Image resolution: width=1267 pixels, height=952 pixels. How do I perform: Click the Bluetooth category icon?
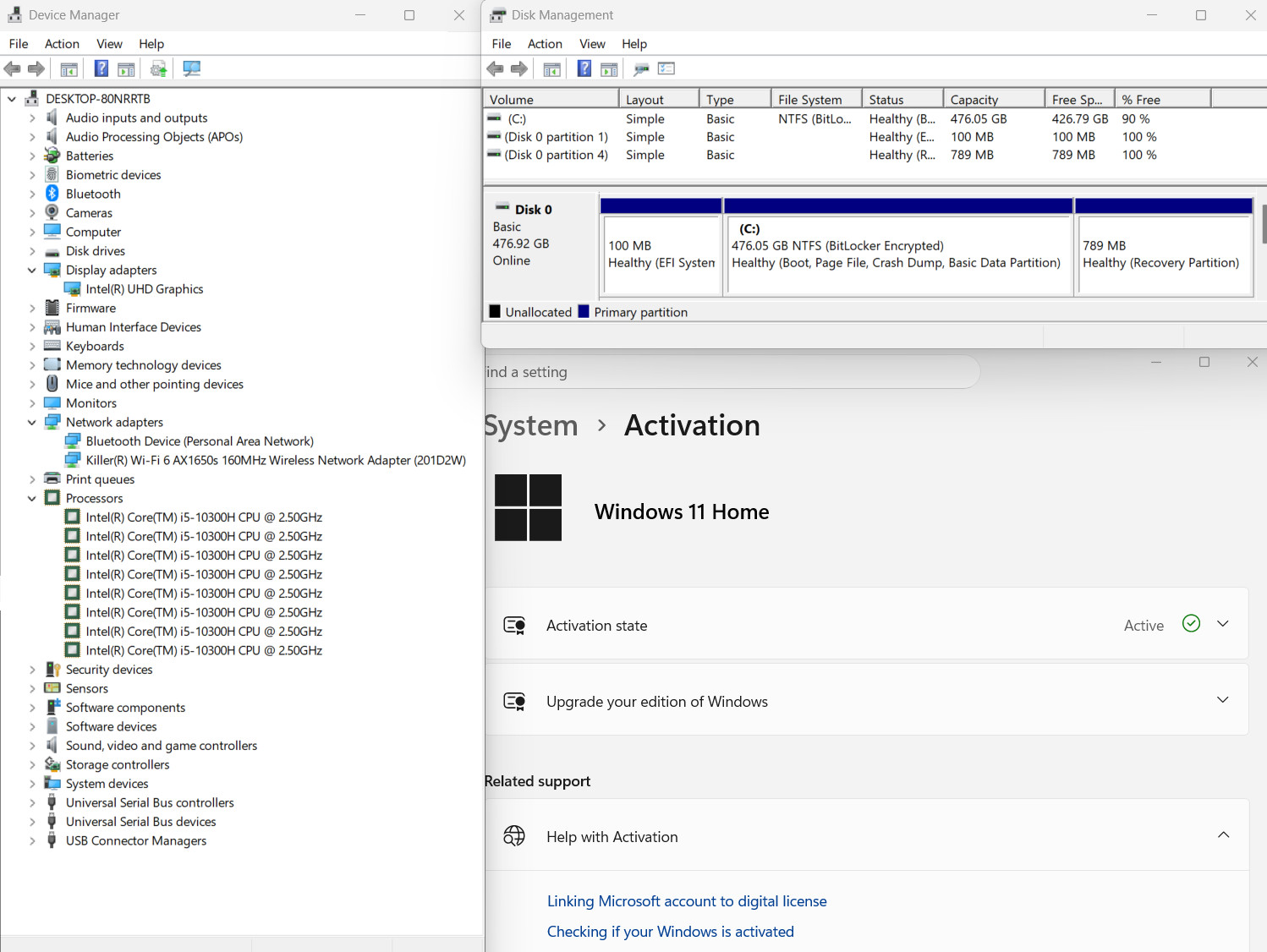tap(52, 194)
